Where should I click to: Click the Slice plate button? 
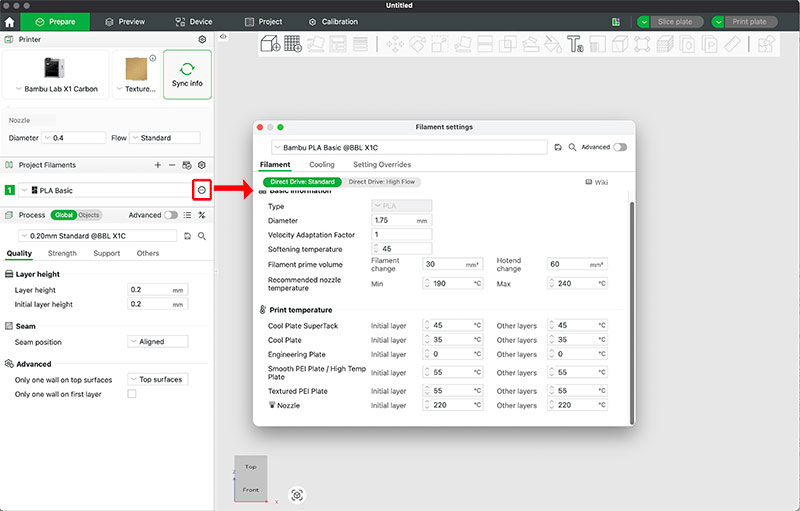[x=677, y=22]
